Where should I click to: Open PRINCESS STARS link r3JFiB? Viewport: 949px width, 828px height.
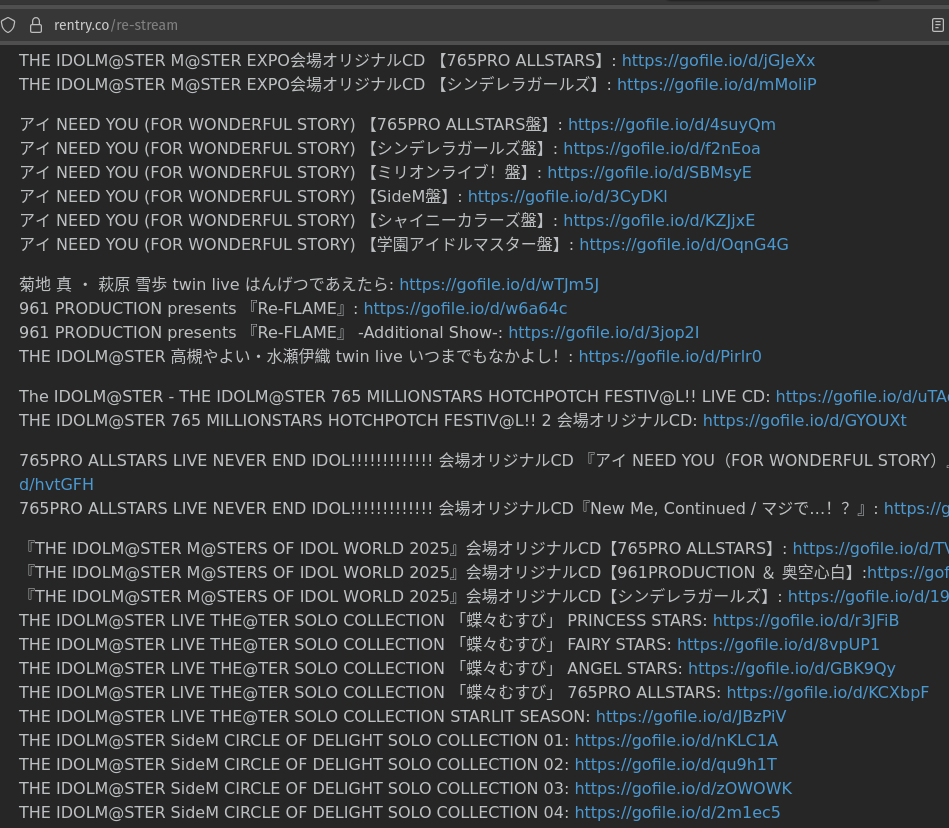806,620
